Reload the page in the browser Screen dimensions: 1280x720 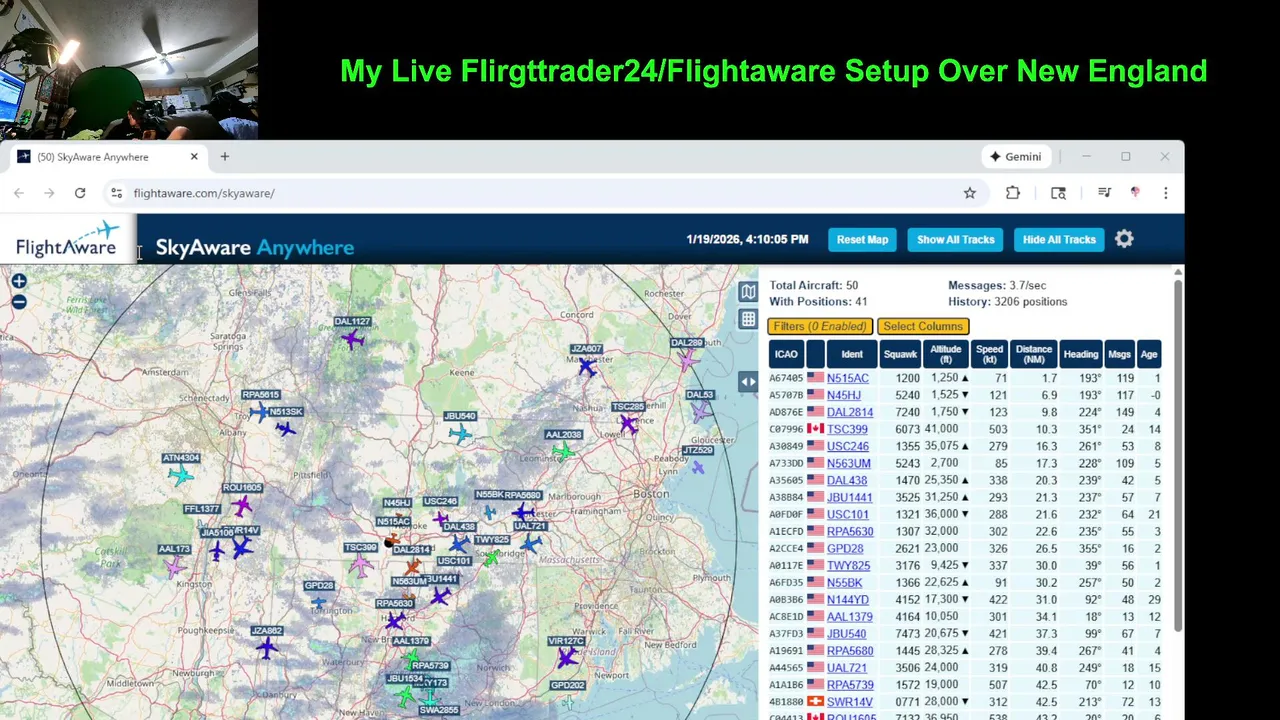(80, 193)
